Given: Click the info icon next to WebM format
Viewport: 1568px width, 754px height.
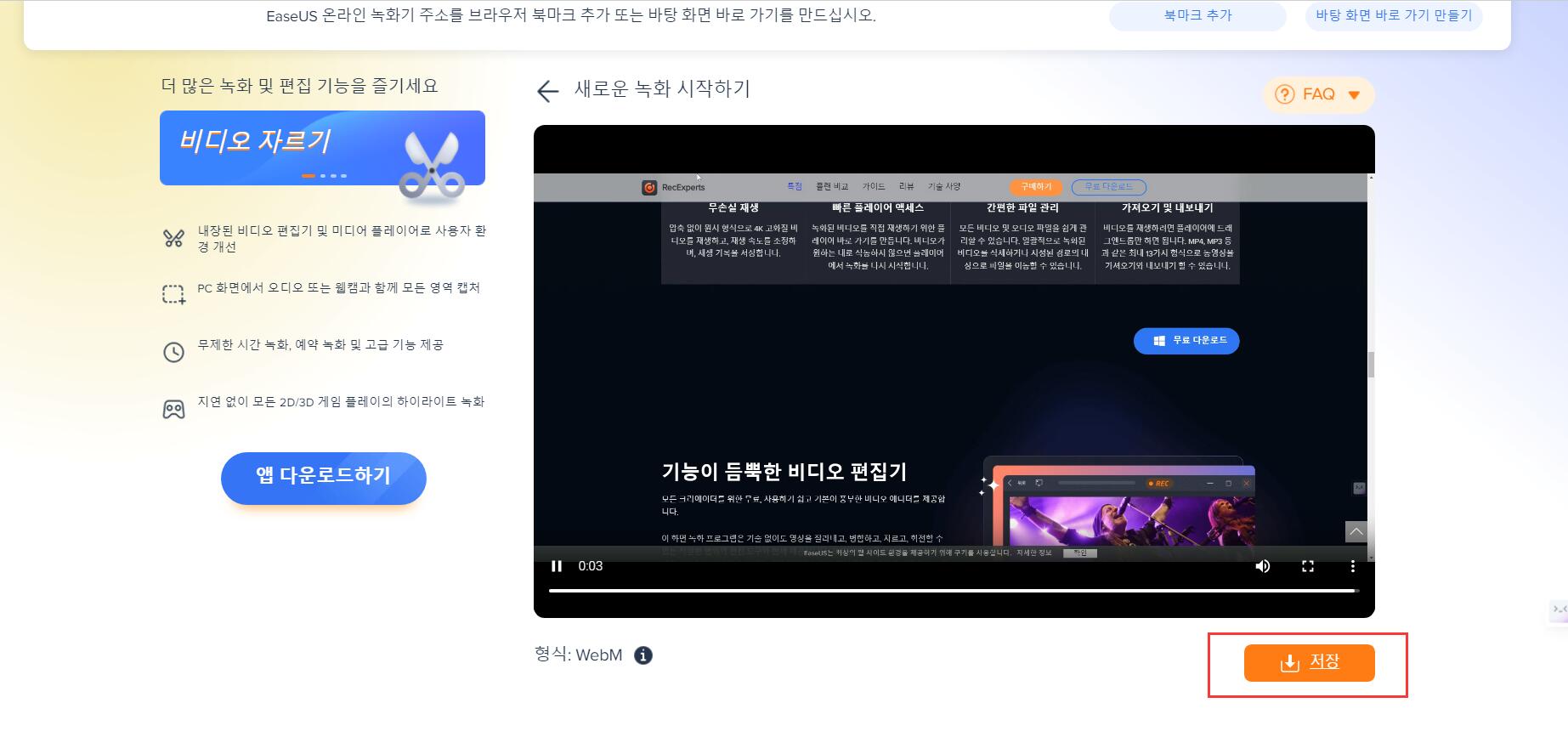Looking at the screenshot, I should tap(643, 655).
